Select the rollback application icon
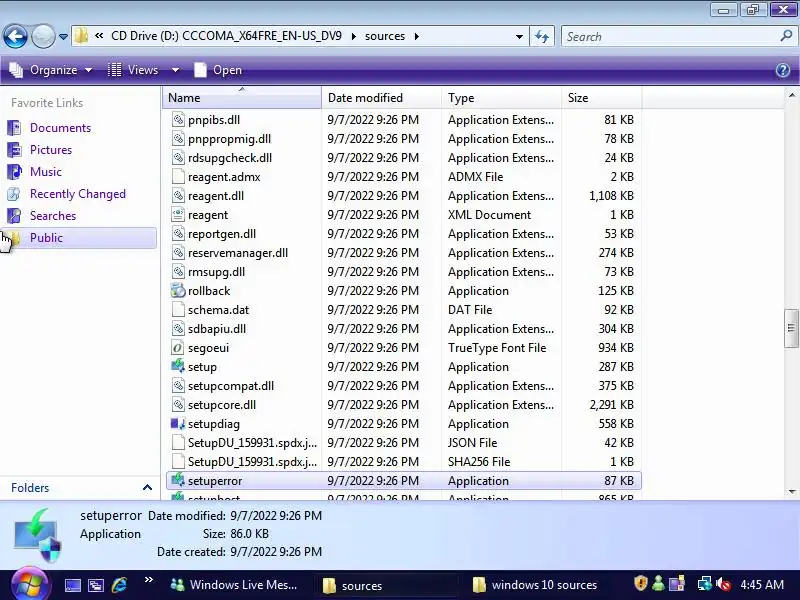800x600 pixels. 178,290
